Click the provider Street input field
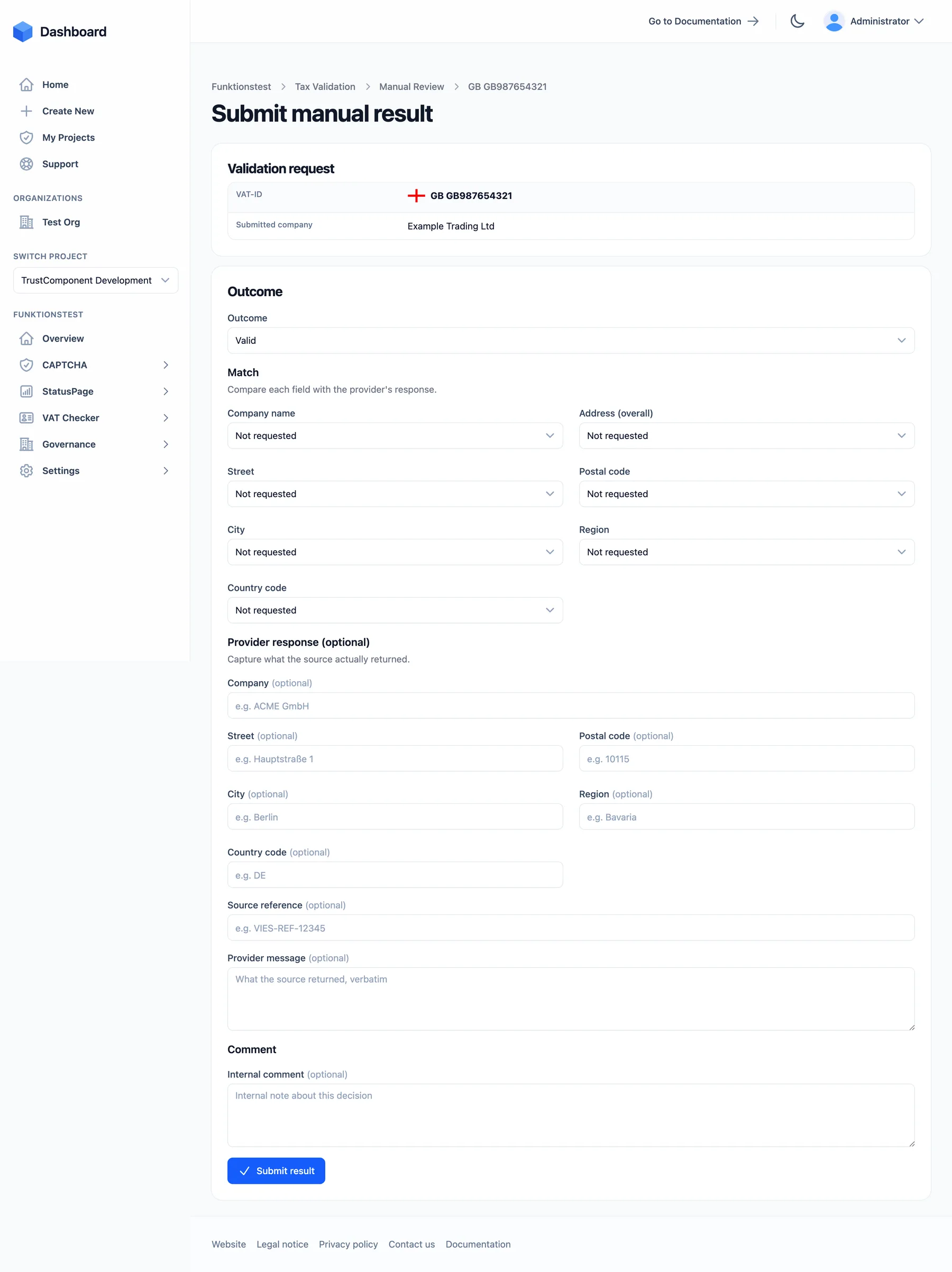The width and height of the screenshot is (952, 1272). (395, 758)
